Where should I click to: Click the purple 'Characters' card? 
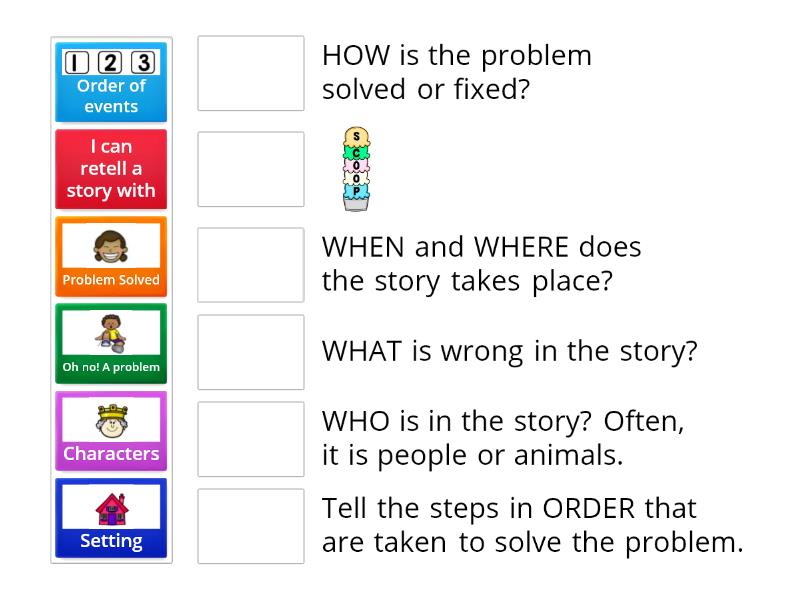111,430
